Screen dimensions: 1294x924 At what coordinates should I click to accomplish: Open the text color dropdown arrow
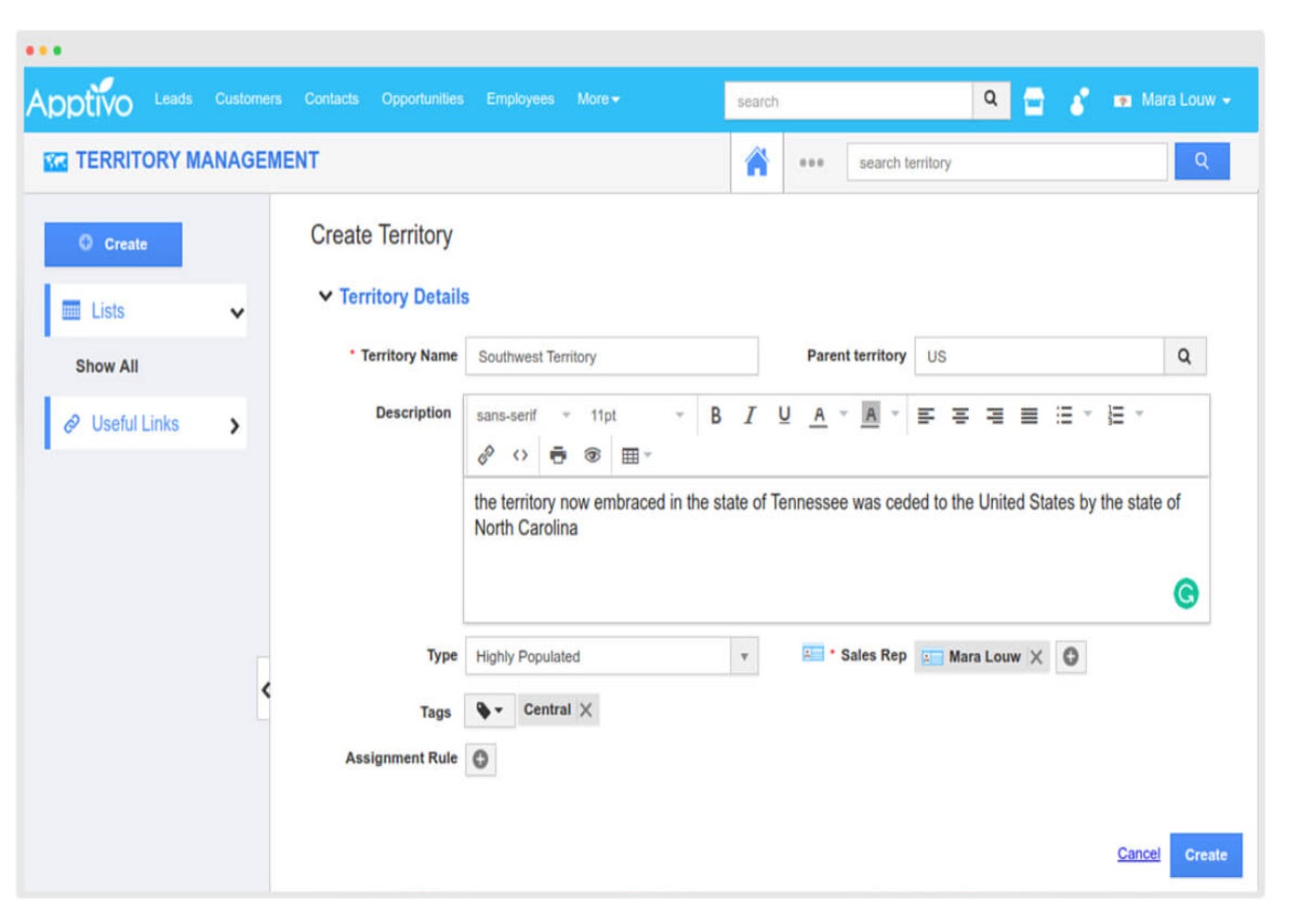[x=843, y=414]
